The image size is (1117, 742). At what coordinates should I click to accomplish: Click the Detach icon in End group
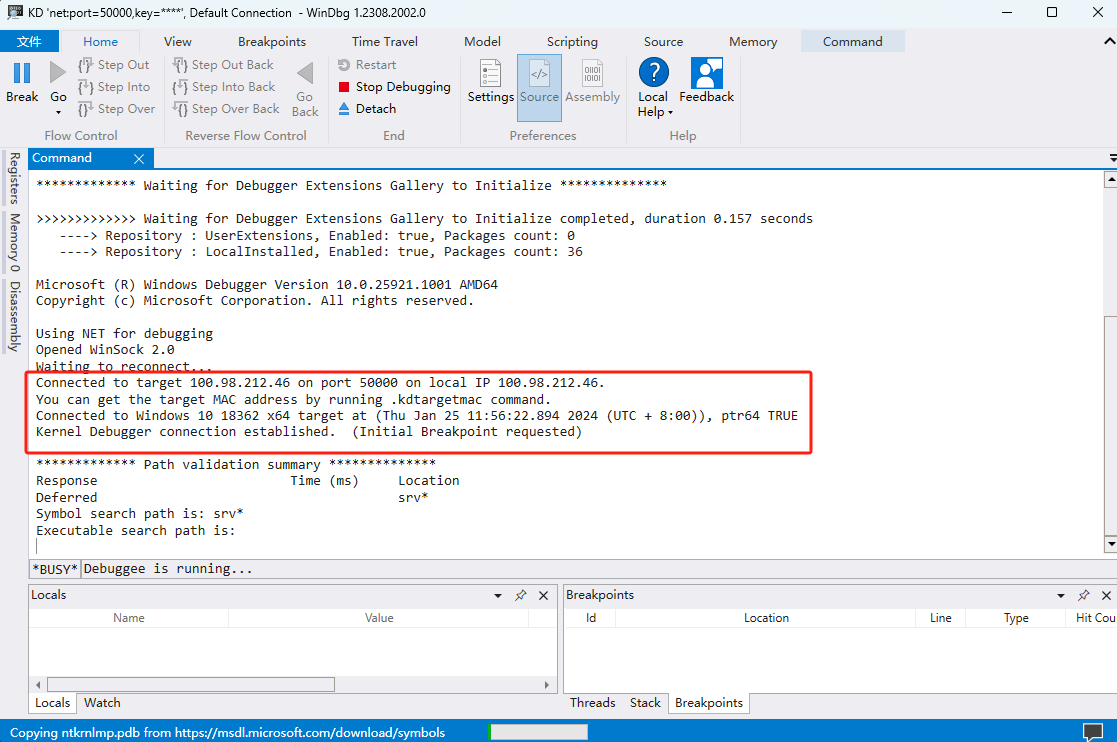[345, 109]
